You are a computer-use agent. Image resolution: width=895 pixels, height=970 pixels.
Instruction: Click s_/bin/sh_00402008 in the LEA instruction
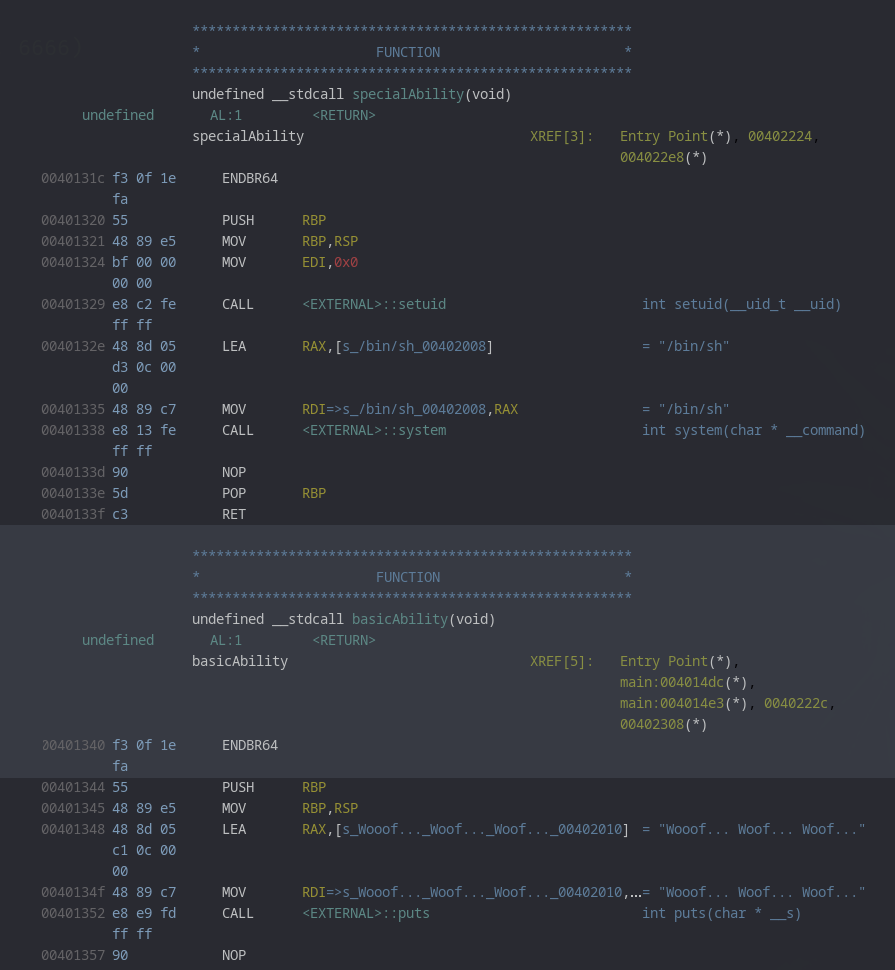click(x=414, y=346)
